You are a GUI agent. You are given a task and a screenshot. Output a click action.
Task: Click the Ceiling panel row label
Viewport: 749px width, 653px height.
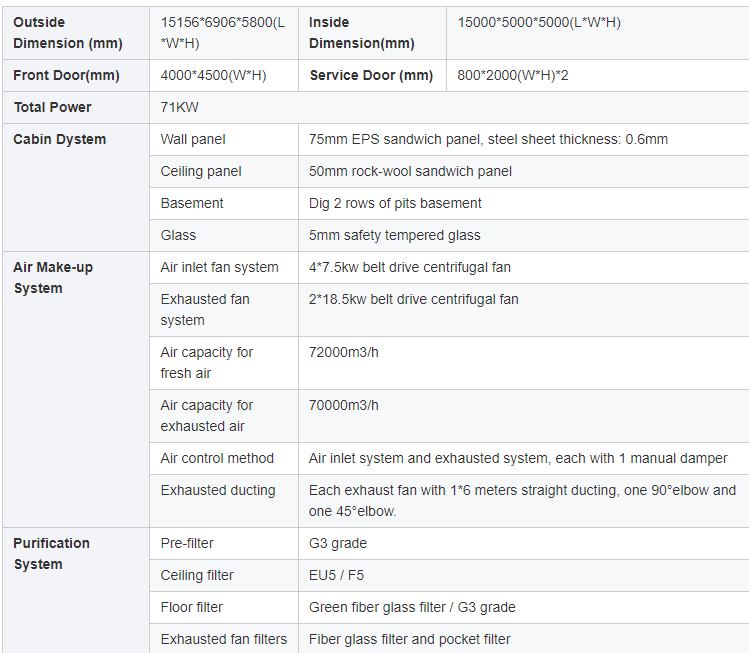pos(201,171)
